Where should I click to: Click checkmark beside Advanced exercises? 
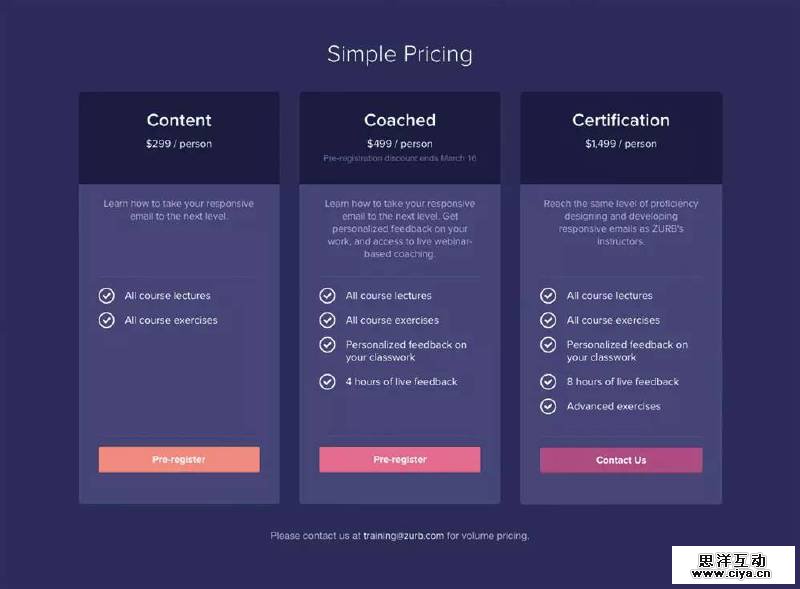tap(548, 406)
